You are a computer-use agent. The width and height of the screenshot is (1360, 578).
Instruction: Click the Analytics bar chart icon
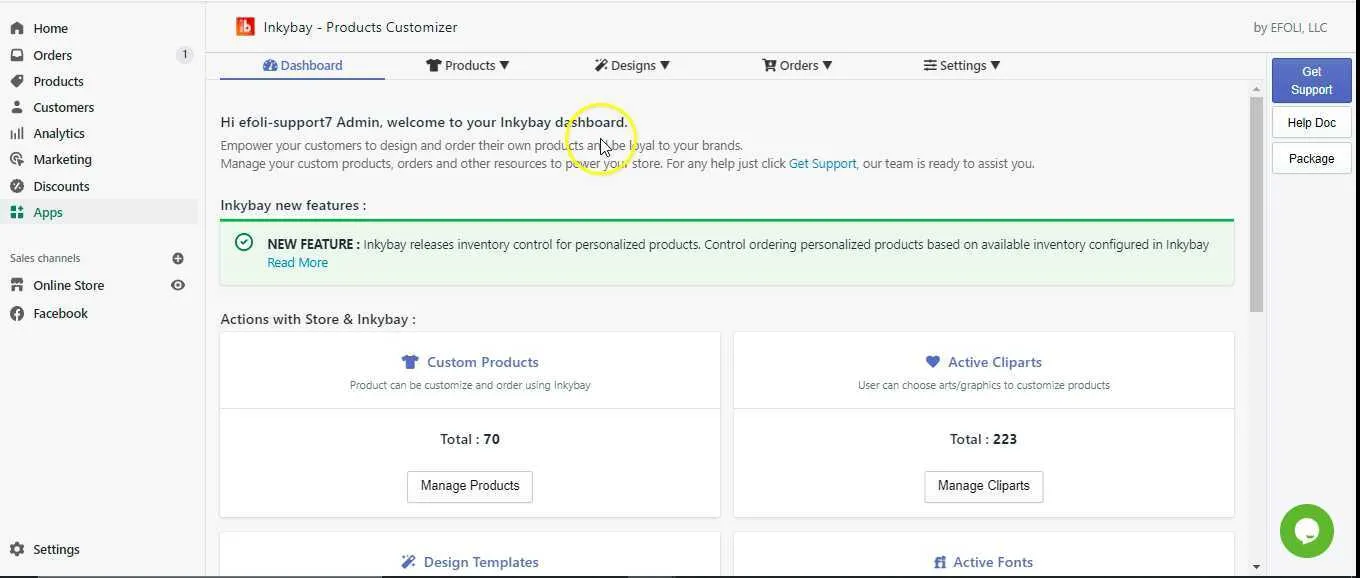17,133
